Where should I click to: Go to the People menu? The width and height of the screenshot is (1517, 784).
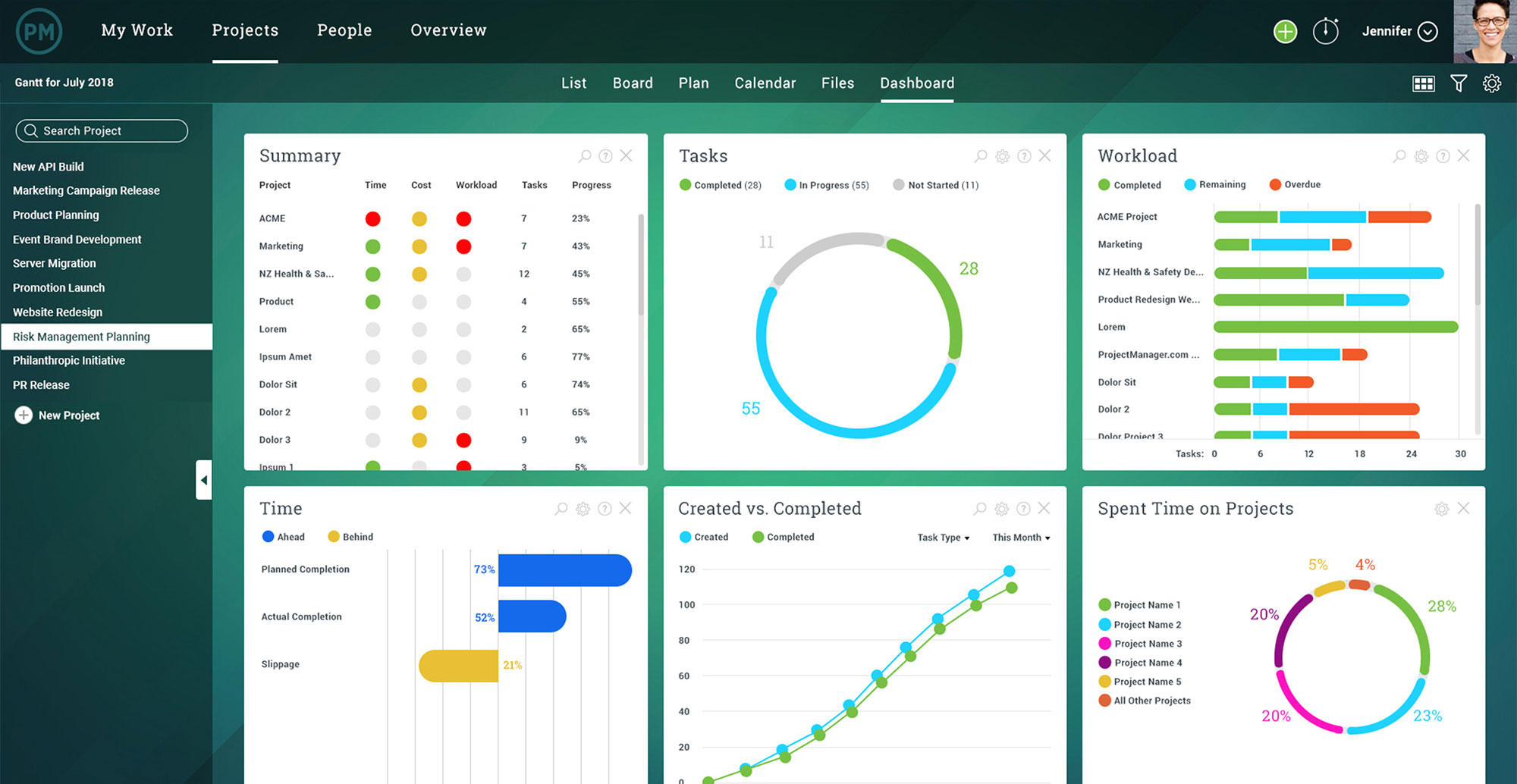pyautogui.click(x=344, y=30)
